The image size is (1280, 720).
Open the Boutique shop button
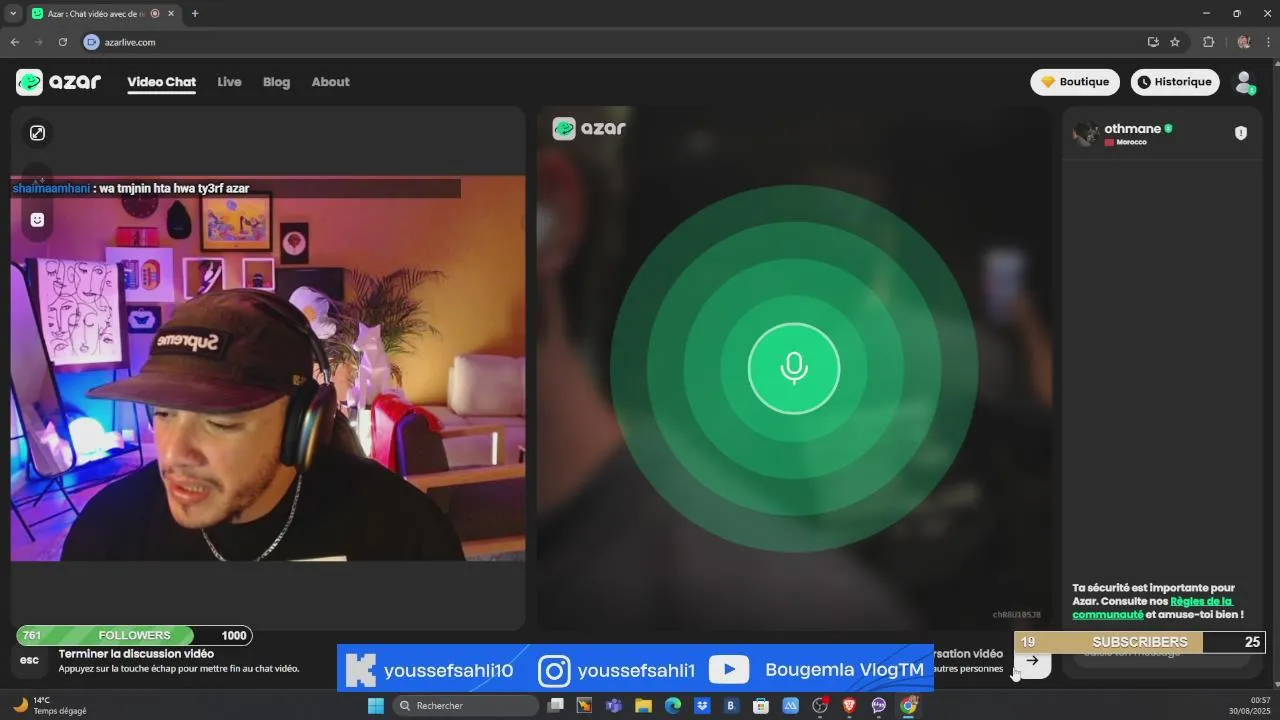click(x=1075, y=82)
